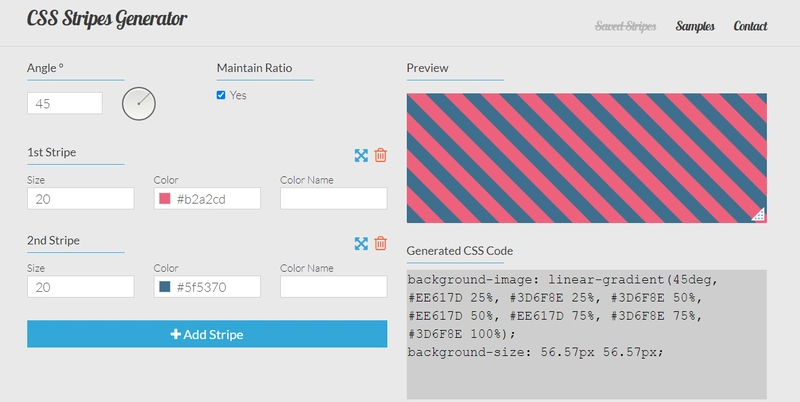Toggle the Maintain Ratio Yes checkbox

coord(221,95)
